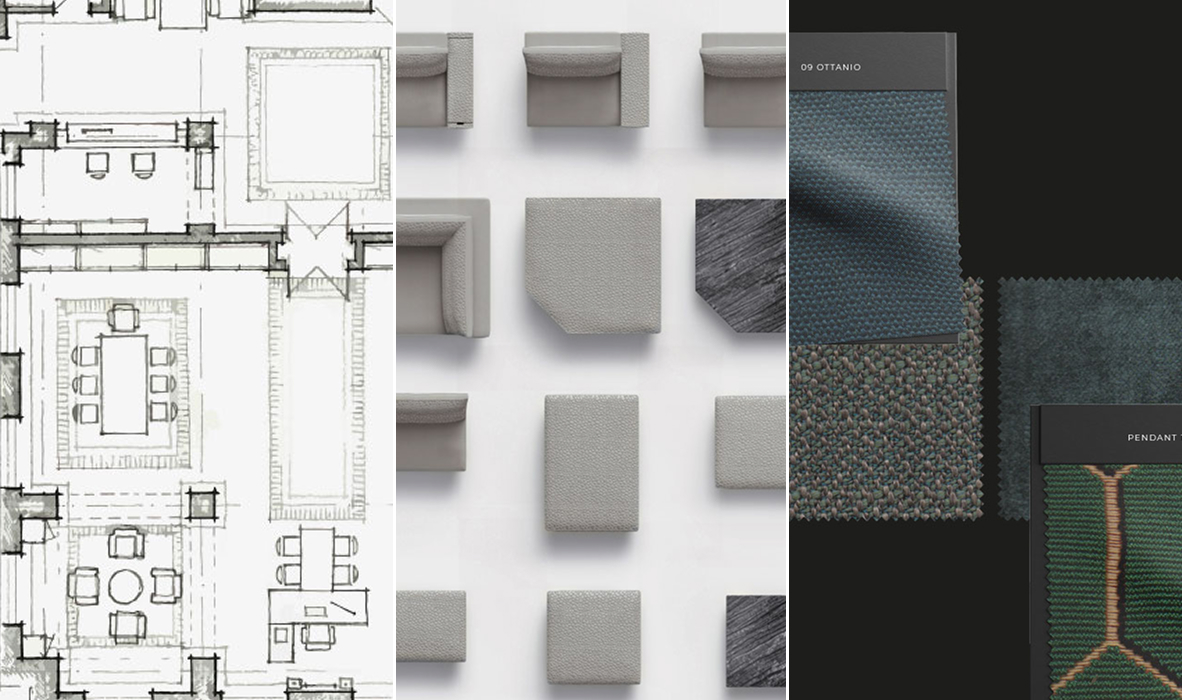Pick the top center gray armchair module
This screenshot has width=1182, height=700.
586,79
